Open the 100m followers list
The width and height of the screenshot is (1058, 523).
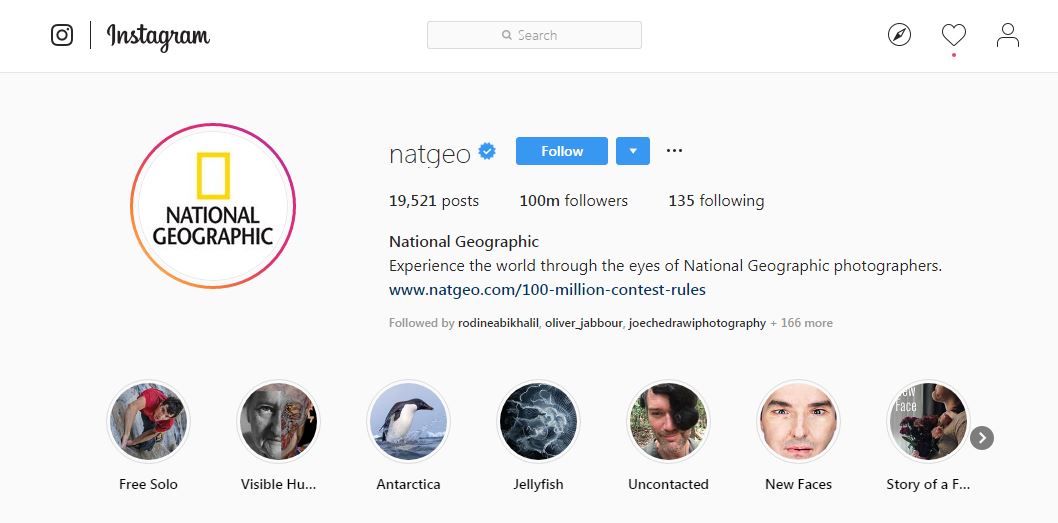574,201
